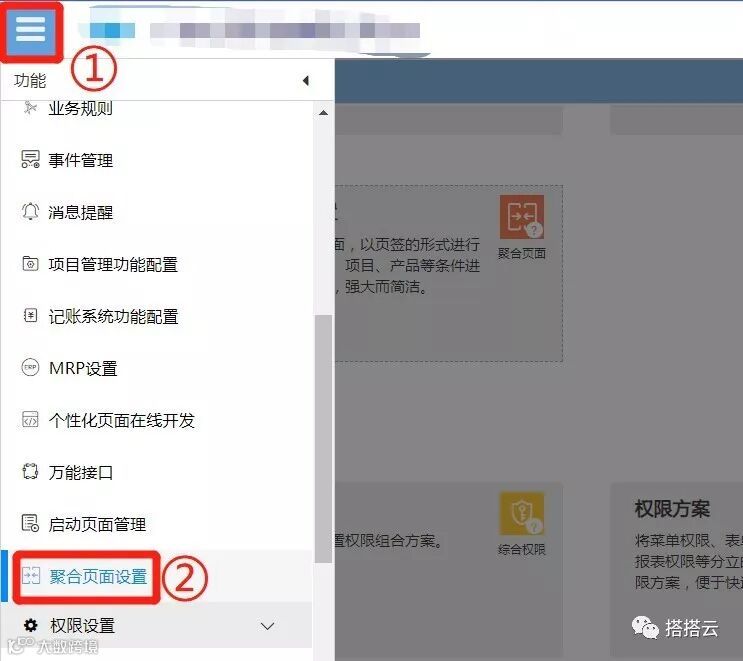743x661 pixels.
Task: Click the 项目管理功能配置 folder icon
Action: [30, 263]
